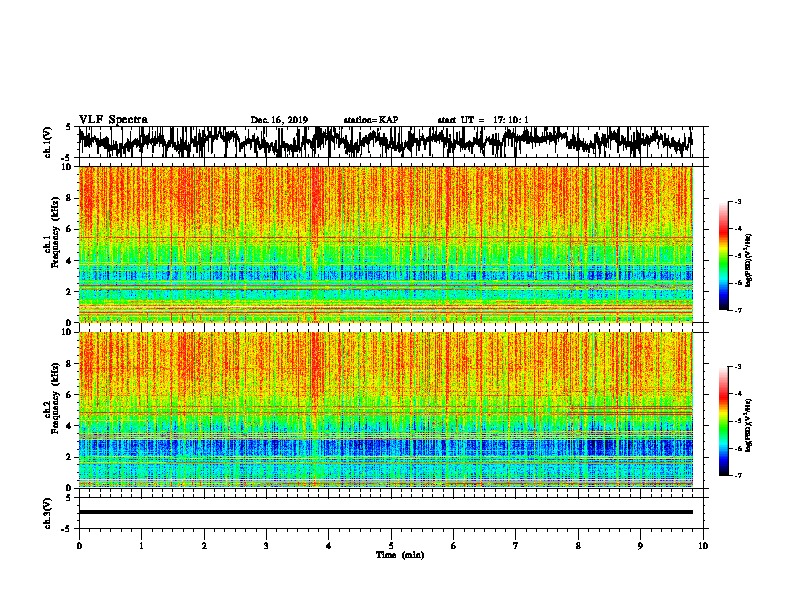This screenshot has width=792, height=612.
Task: Select the date text "Dec. 16, 2019"
Action: pyautogui.click(x=279, y=120)
